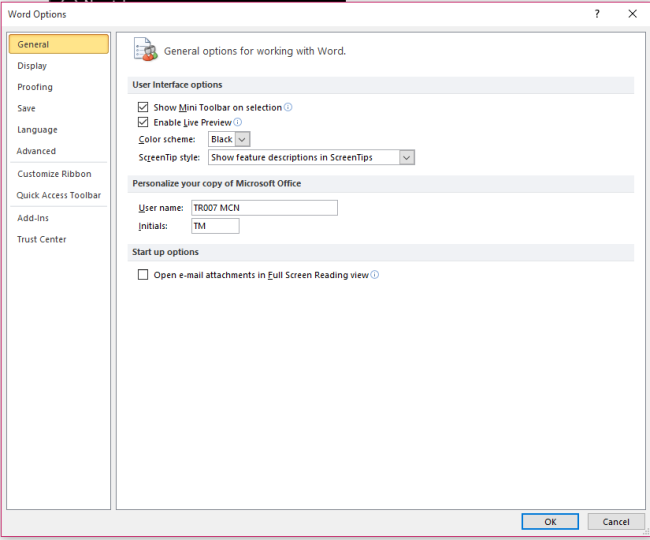Click the Live Preview info icon
This screenshot has width=650, height=540.
tap(238, 122)
